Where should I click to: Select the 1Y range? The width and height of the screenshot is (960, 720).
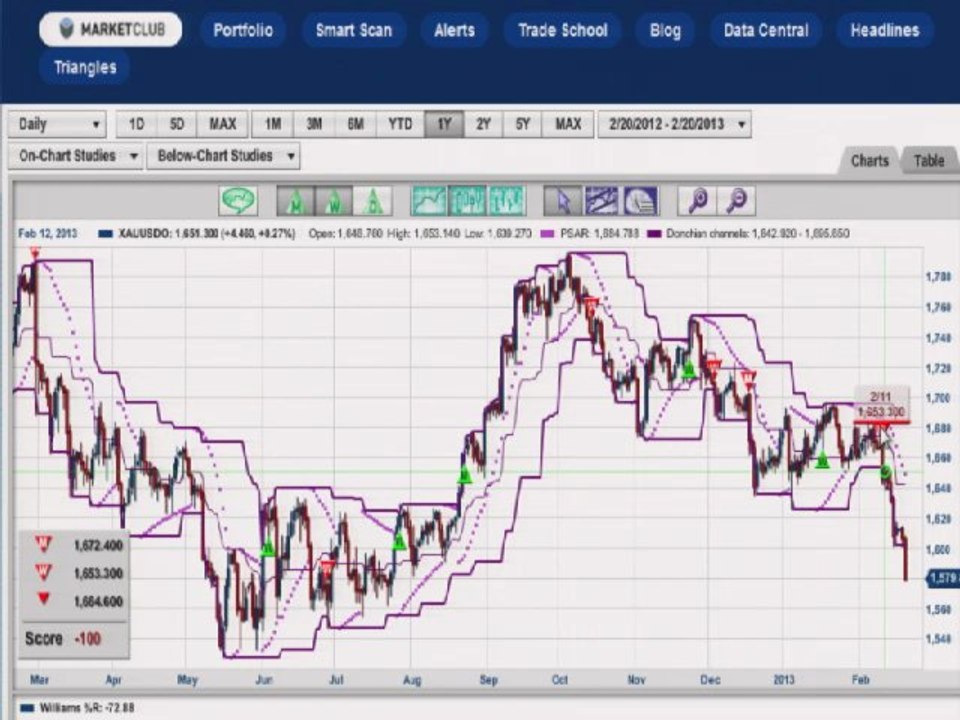(444, 124)
